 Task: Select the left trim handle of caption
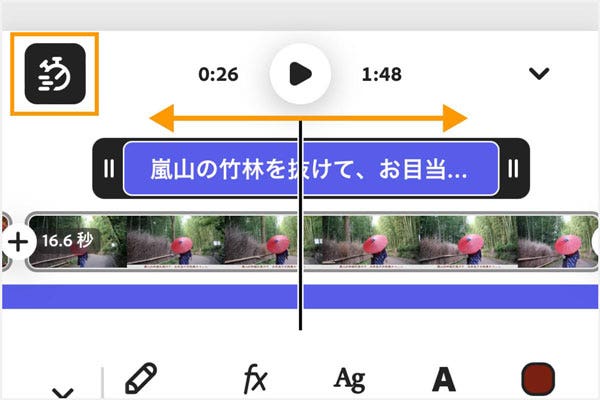coord(109,168)
